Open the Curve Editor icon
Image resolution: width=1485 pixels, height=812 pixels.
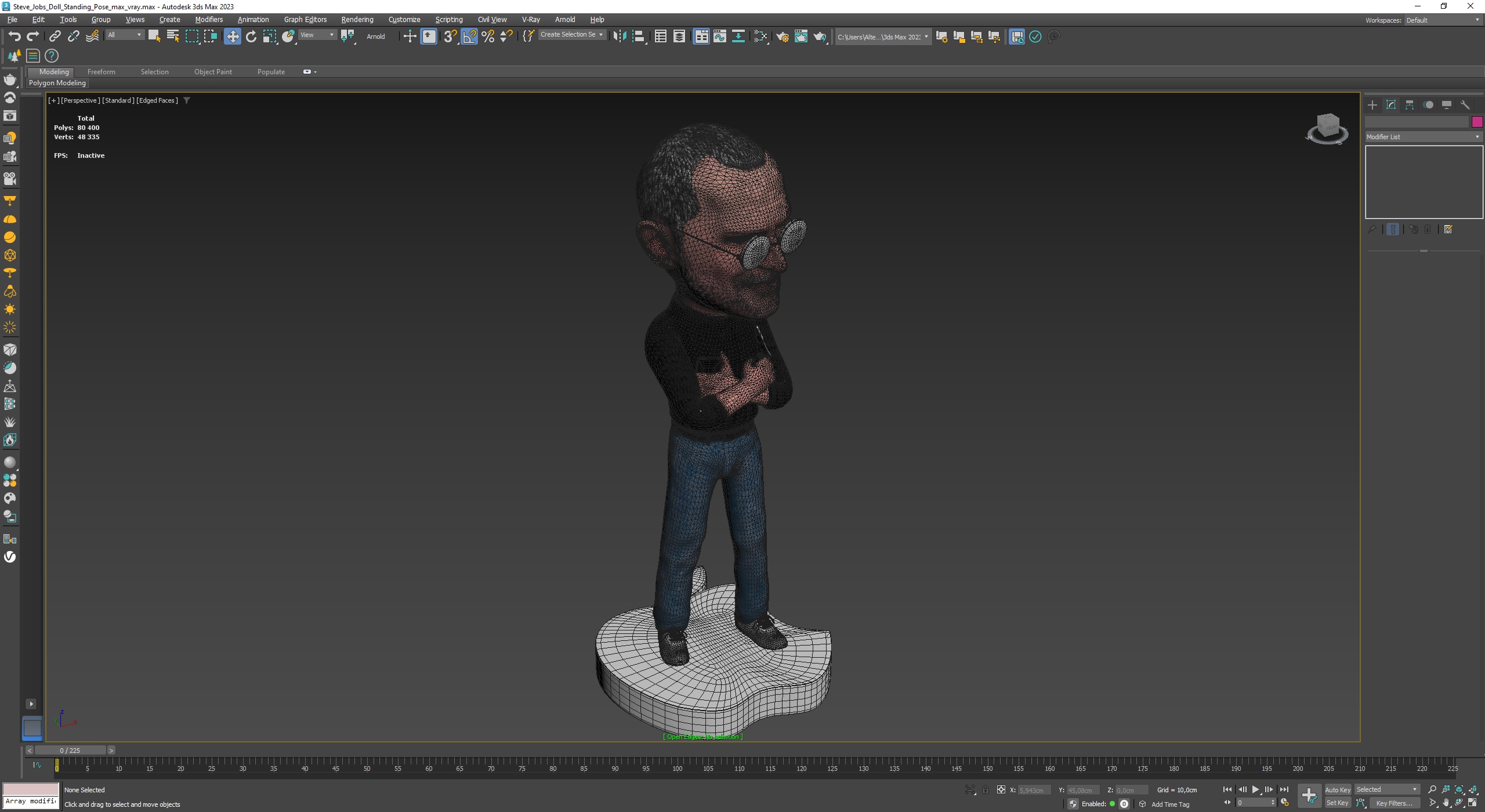[719, 37]
